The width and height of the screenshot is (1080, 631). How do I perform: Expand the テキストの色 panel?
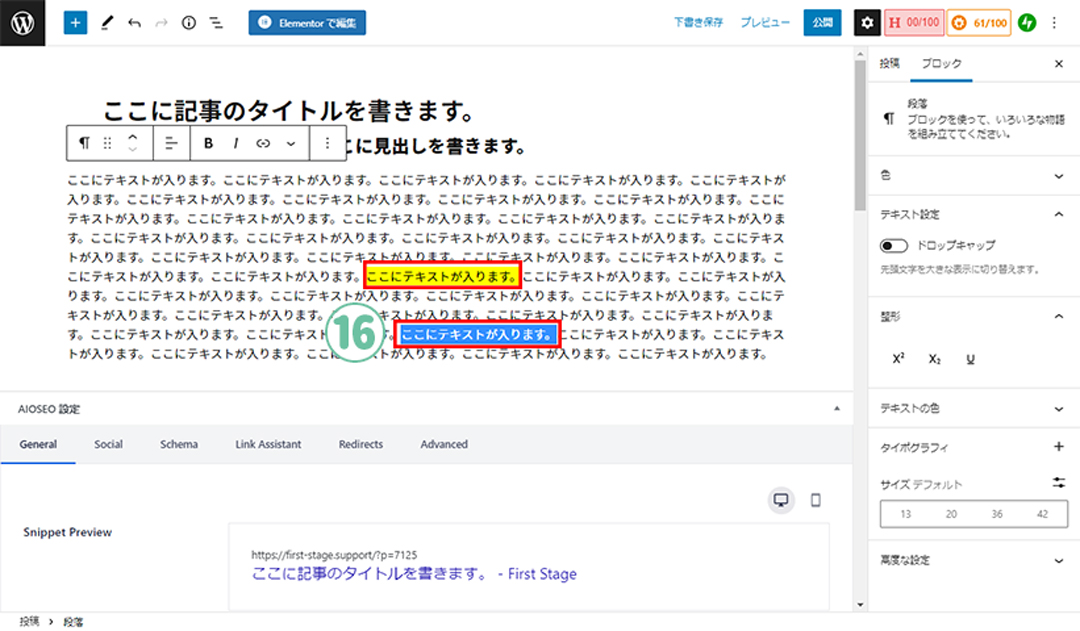point(1059,409)
